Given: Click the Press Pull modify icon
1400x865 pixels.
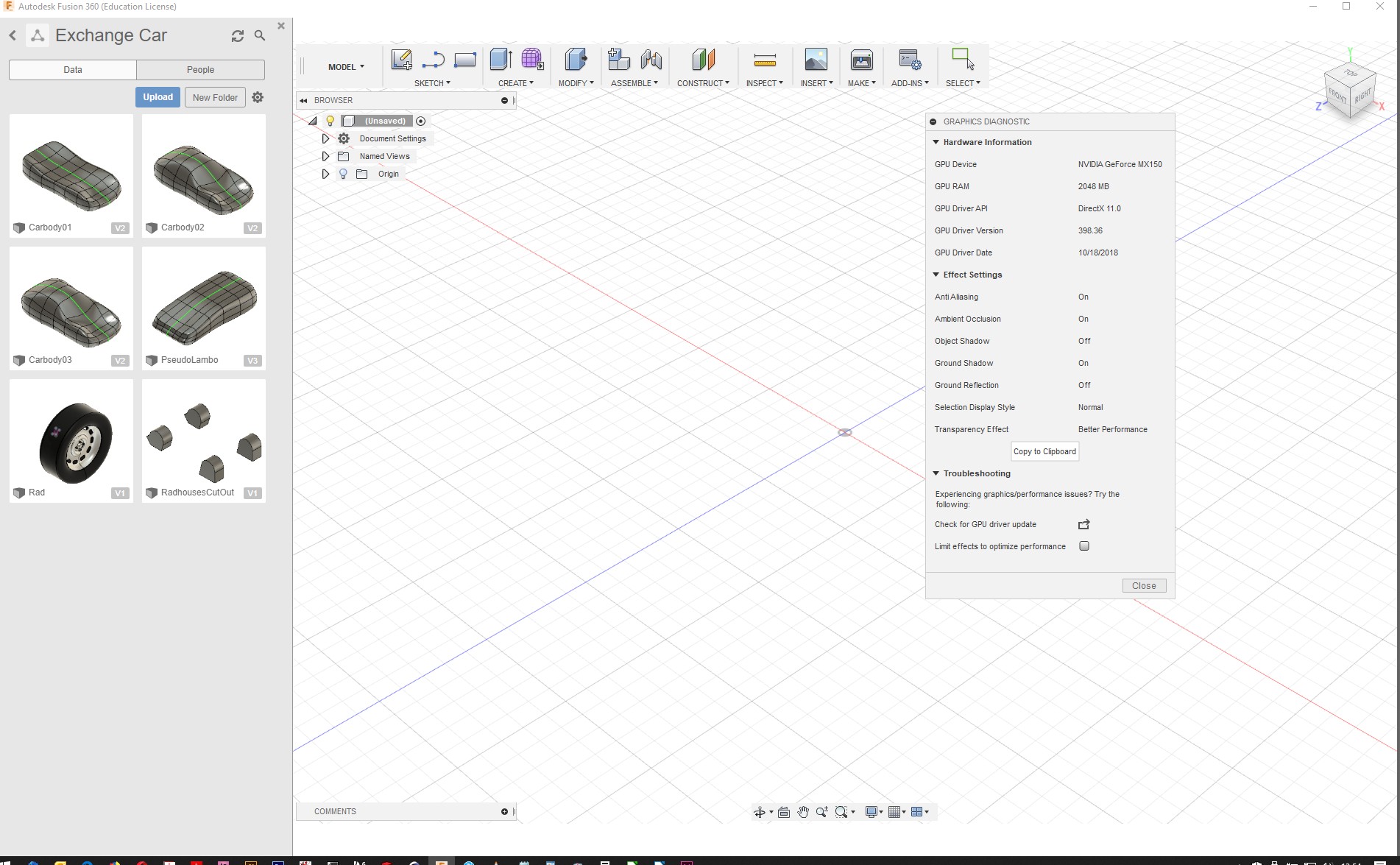Looking at the screenshot, I should pos(576,60).
